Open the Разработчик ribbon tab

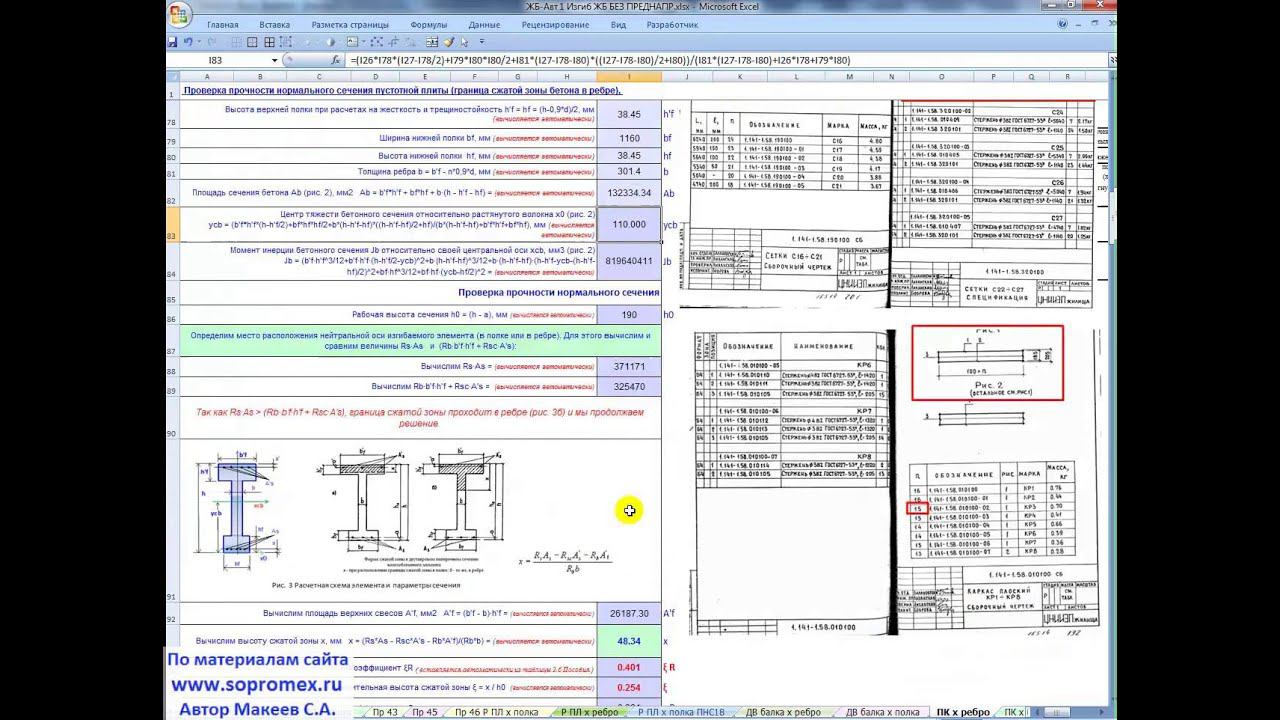[671, 24]
